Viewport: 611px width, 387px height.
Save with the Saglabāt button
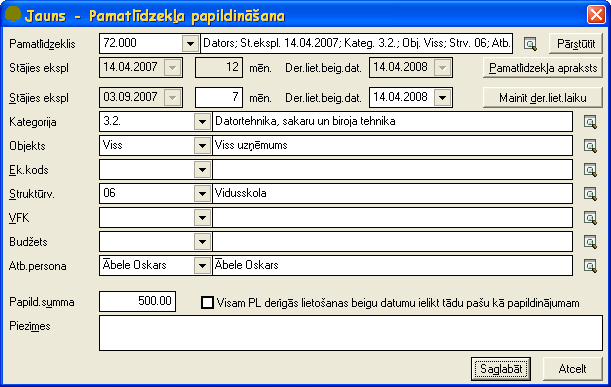click(x=501, y=369)
